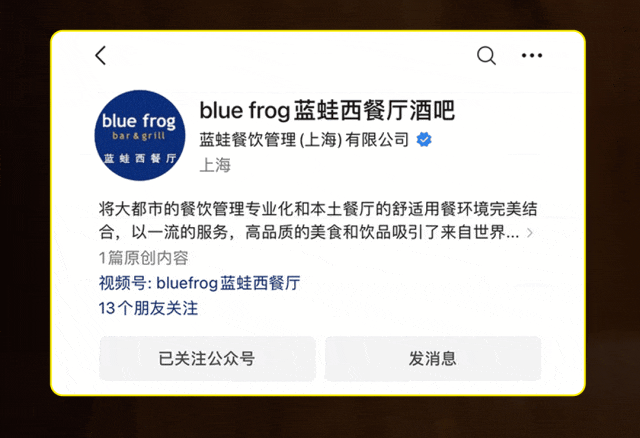Open the three-dot more options menu

[x=532, y=56]
